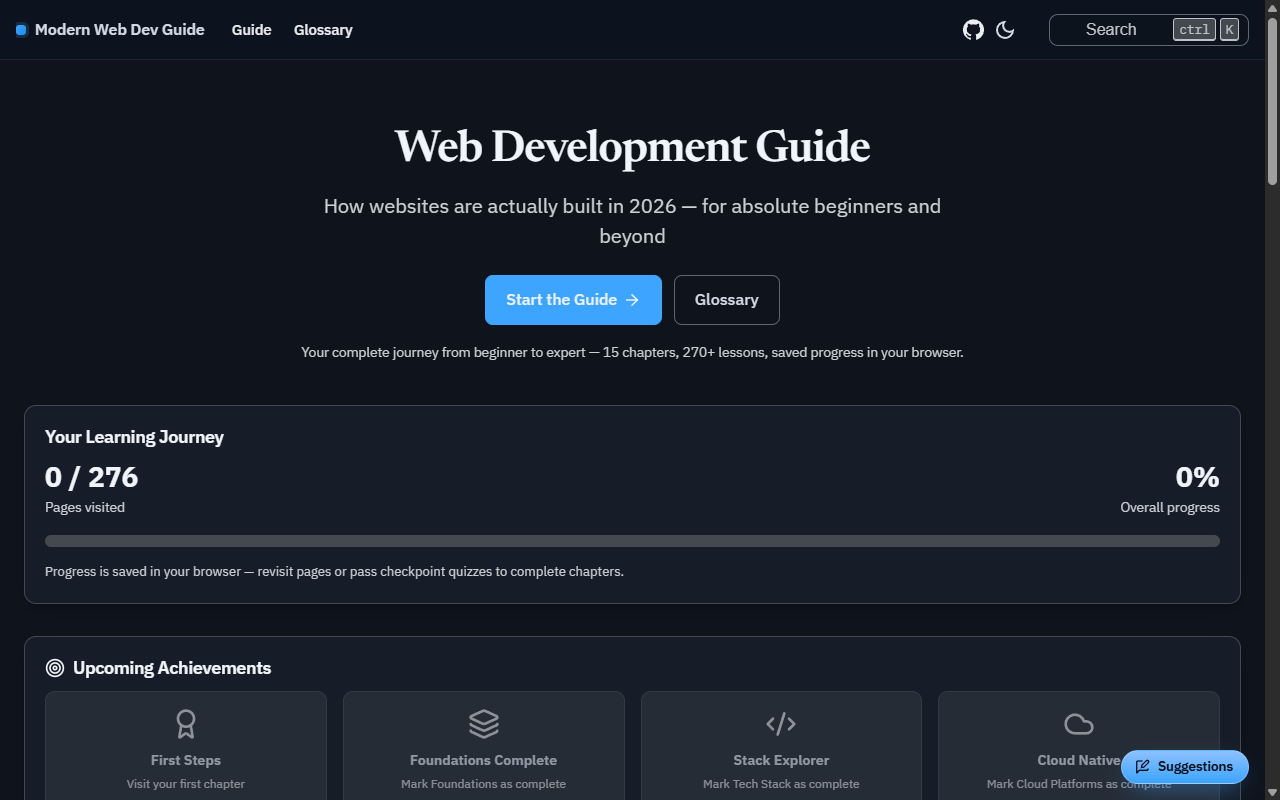Open the First Steps ribbon badge icon

pyautogui.click(x=186, y=723)
